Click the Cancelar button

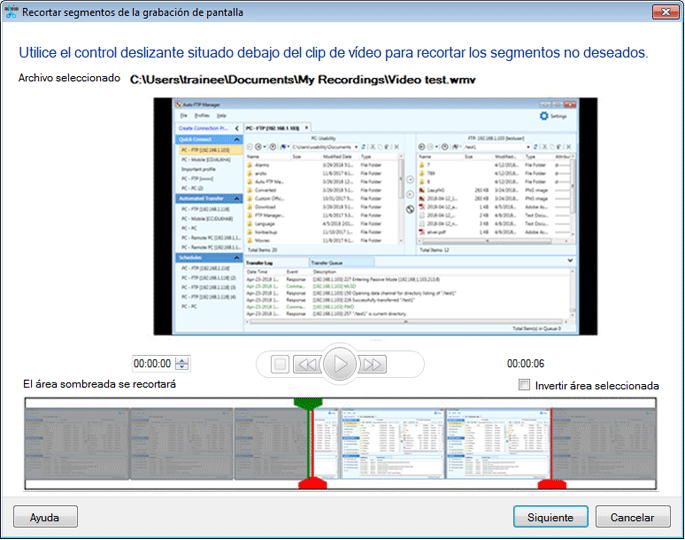click(x=632, y=517)
